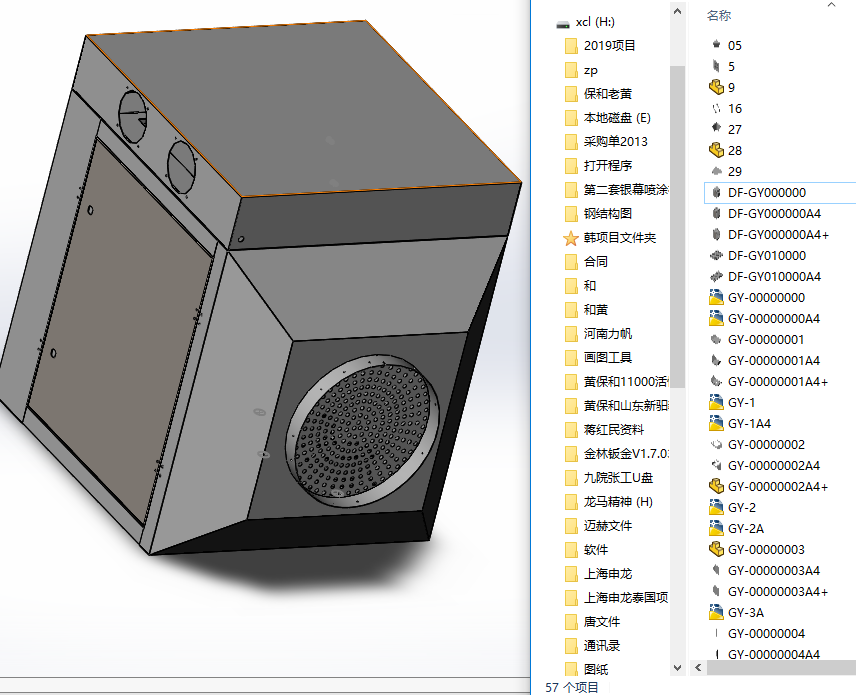This screenshot has height=695, width=856.
Task: Click the file icon next to 05
Action: [x=716, y=45]
